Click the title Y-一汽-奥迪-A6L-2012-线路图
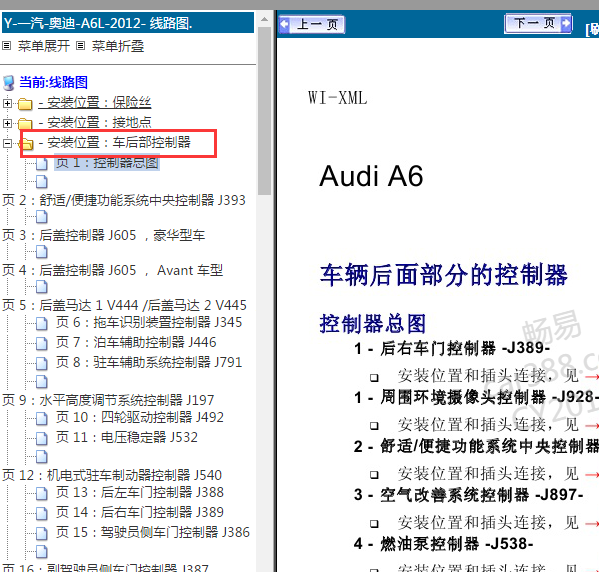The image size is (599, 572). tap(98, 23)
